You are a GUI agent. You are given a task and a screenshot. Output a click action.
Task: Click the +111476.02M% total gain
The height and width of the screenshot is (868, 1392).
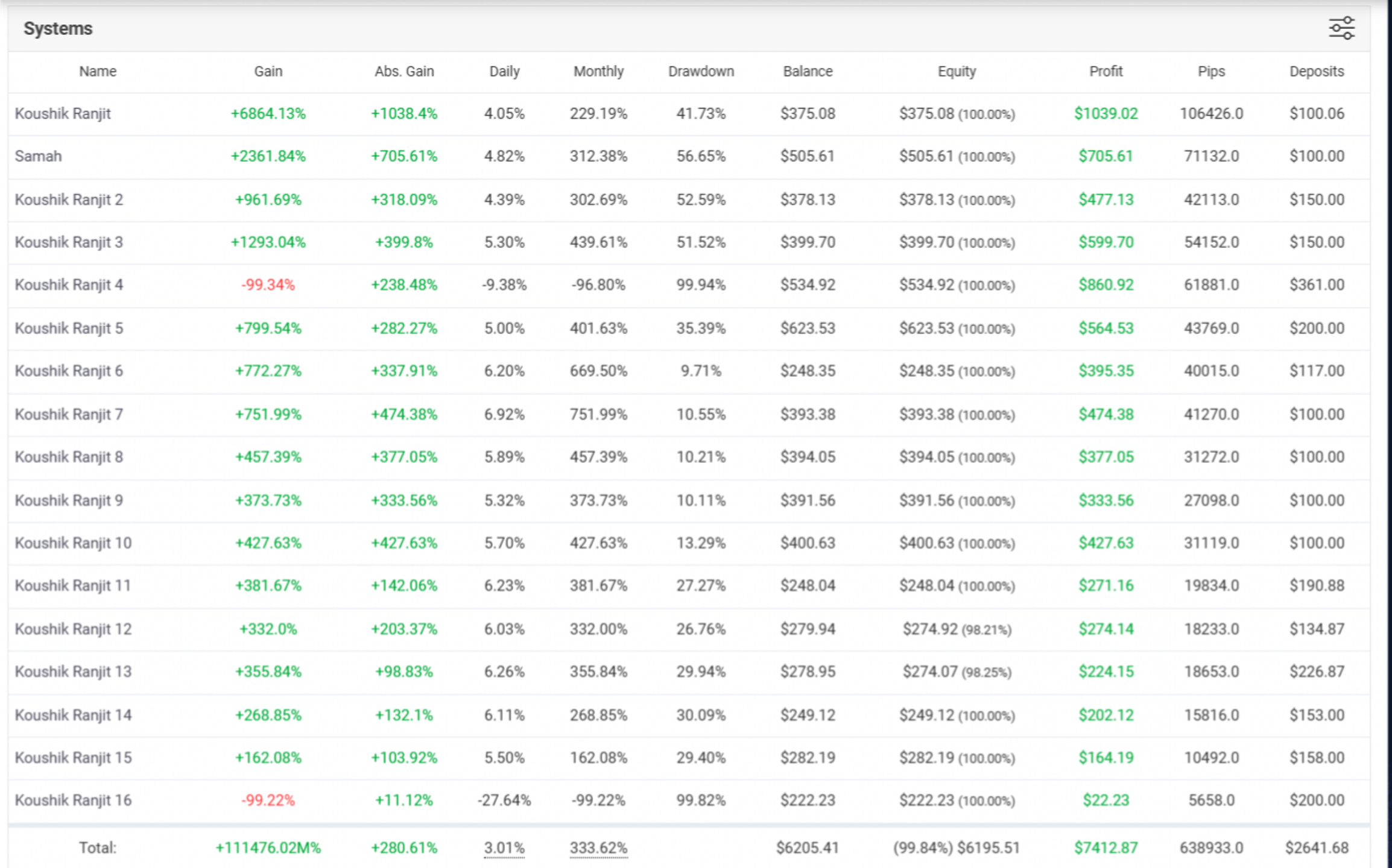(x=268, y=848)
